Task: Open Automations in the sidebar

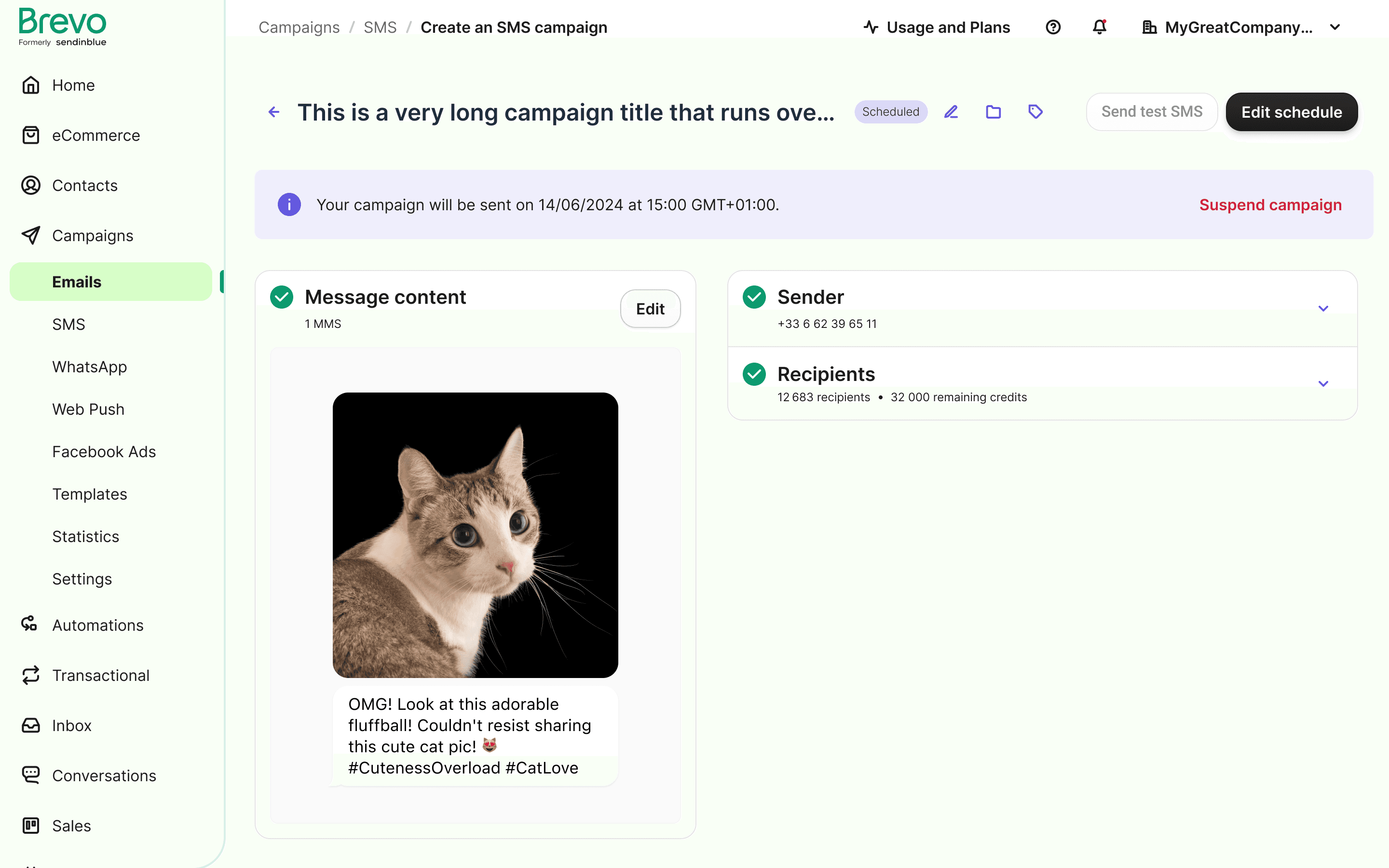Action: (x=97, y=624)
